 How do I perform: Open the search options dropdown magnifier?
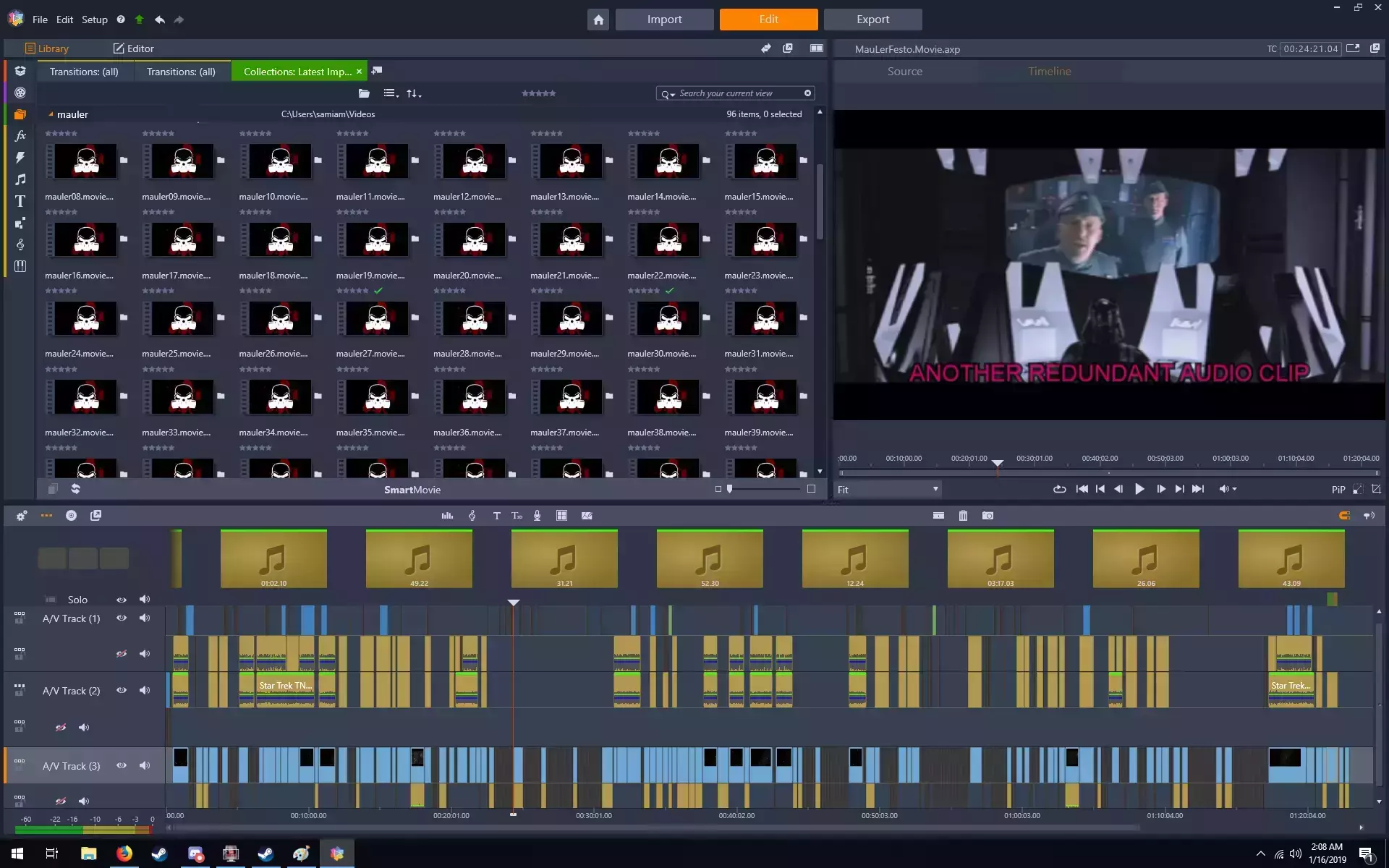(668, 94)
